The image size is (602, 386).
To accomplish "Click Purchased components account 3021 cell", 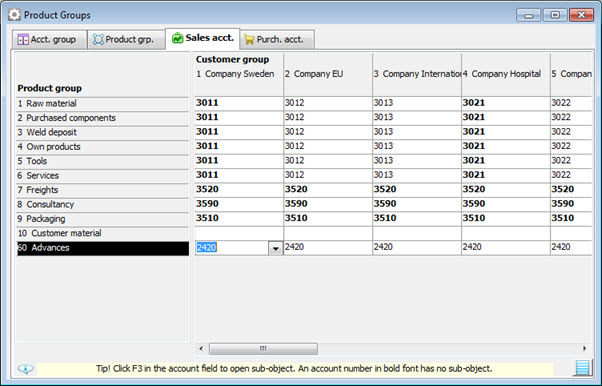I will pos(506,118).
